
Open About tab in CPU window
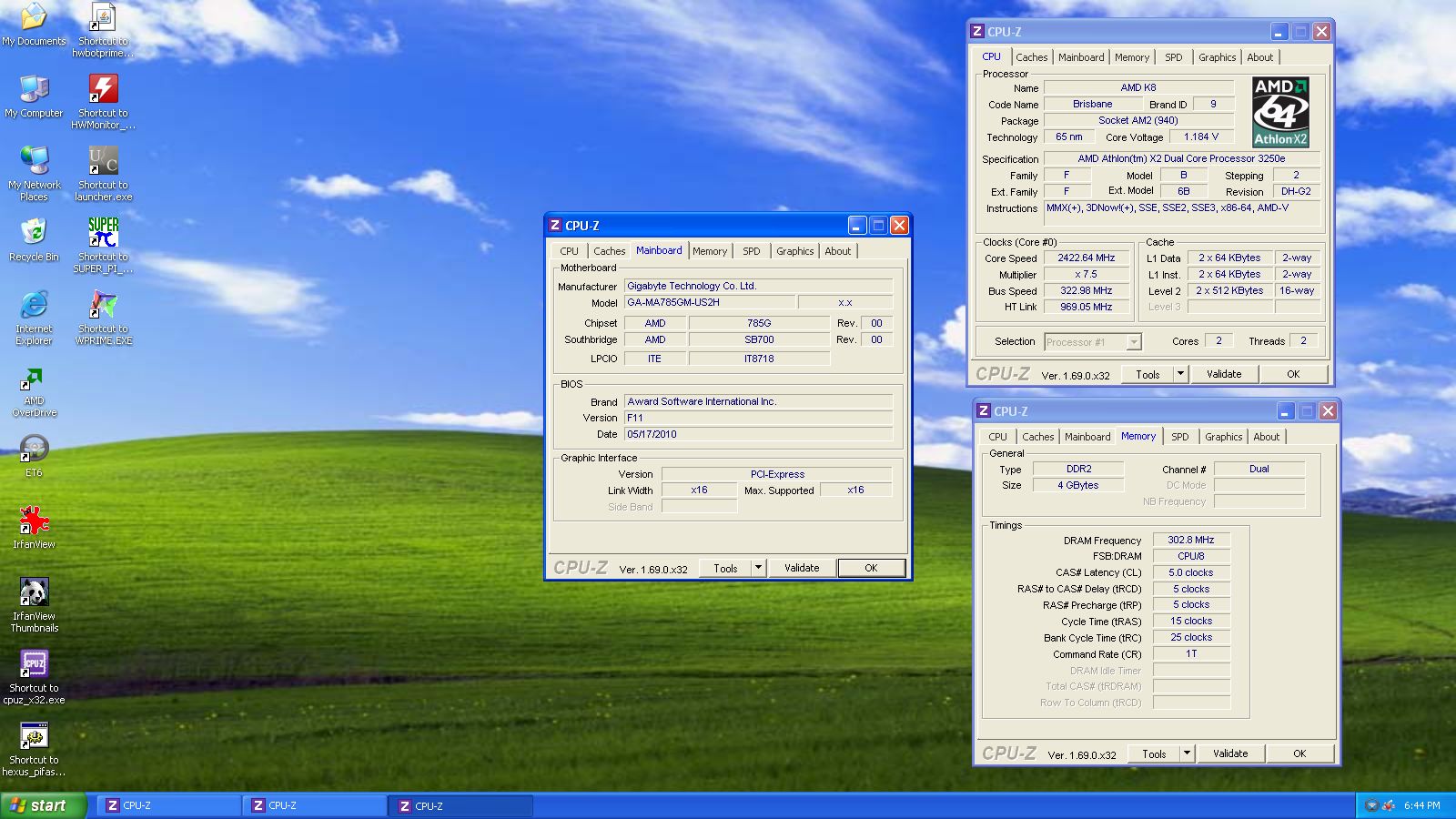coord(1259,57)
